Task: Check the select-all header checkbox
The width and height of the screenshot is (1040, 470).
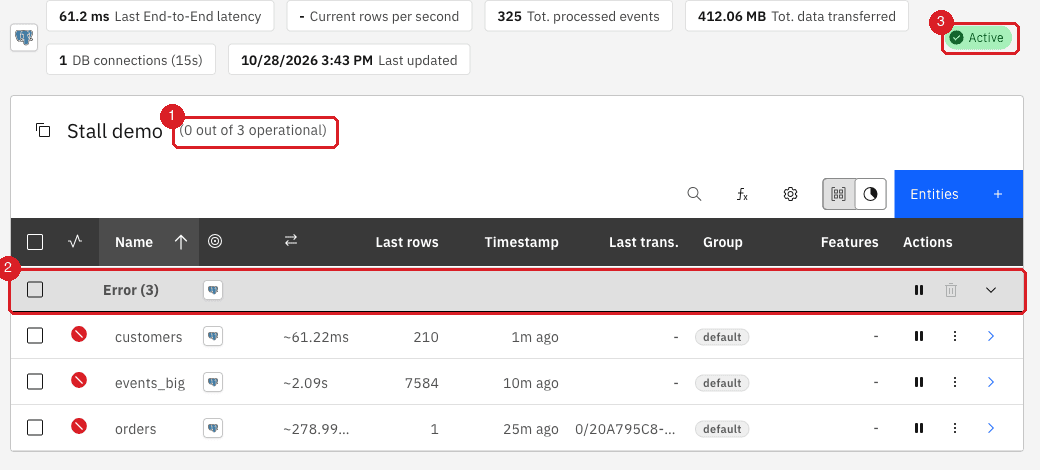Action: coord(35,242)
